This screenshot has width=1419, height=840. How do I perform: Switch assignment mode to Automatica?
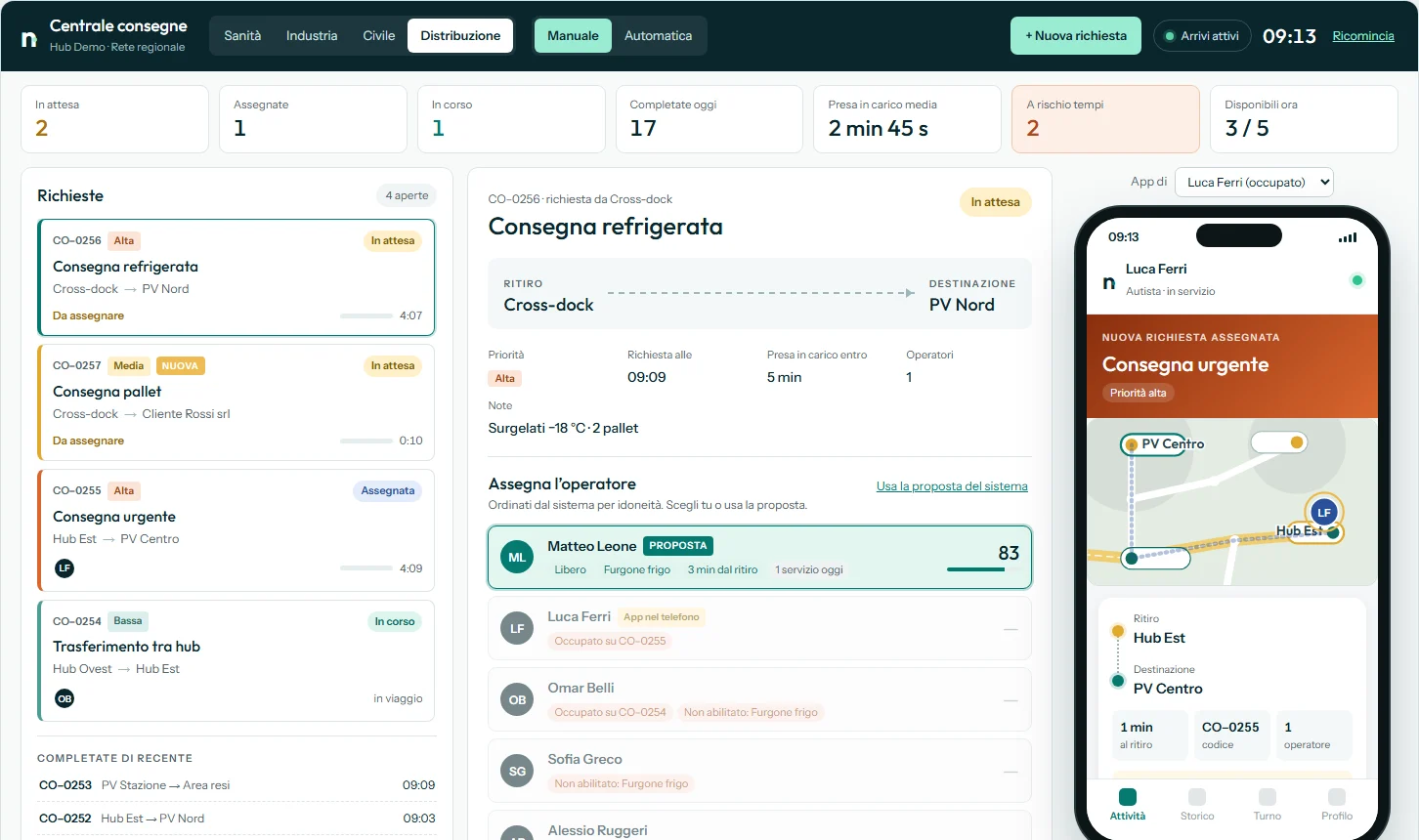[658, 36]
